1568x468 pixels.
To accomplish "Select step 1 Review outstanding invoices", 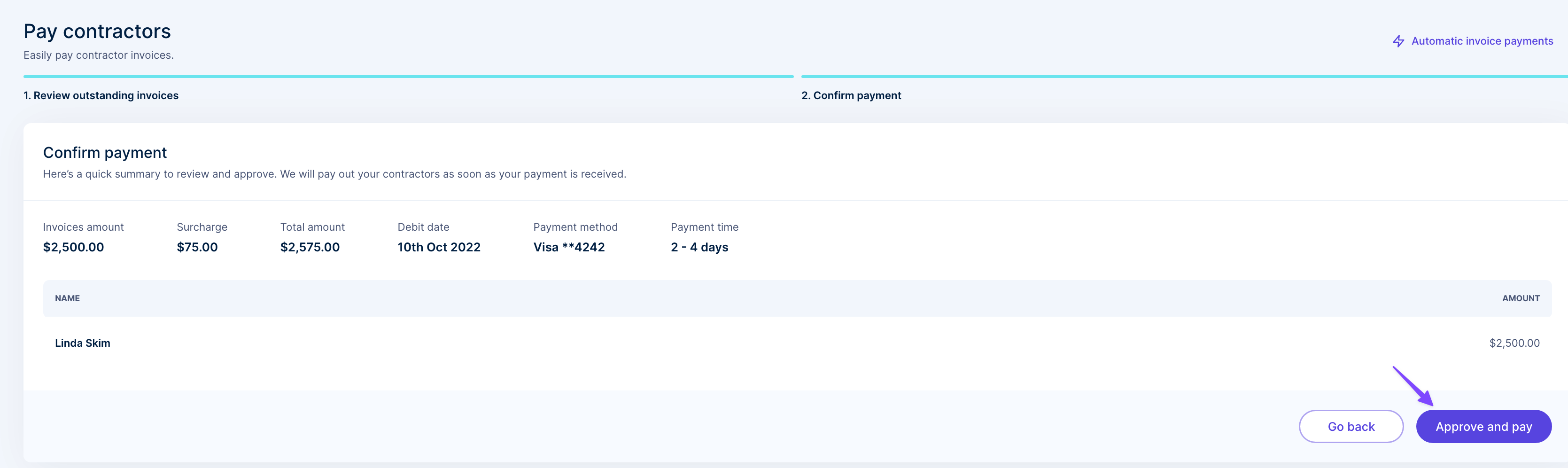I will point(101,95).
